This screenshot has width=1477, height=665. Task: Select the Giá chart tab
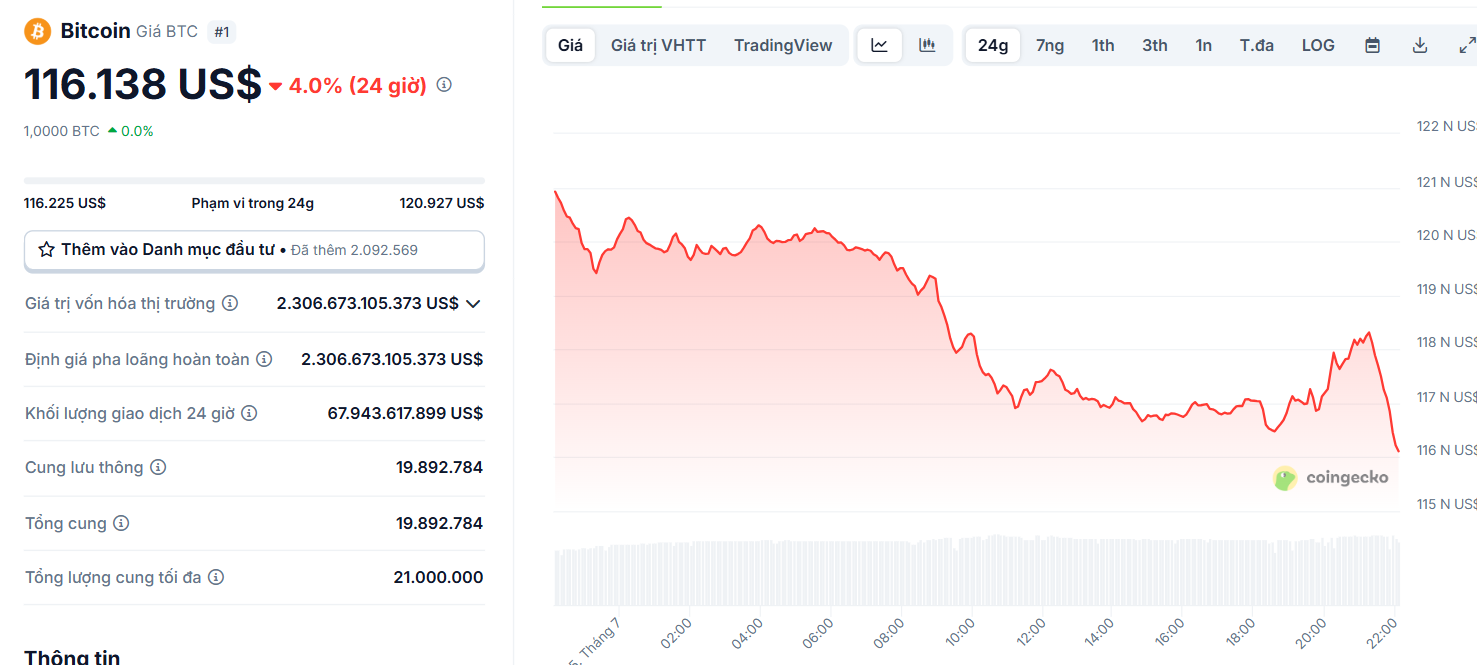point(570,45)
